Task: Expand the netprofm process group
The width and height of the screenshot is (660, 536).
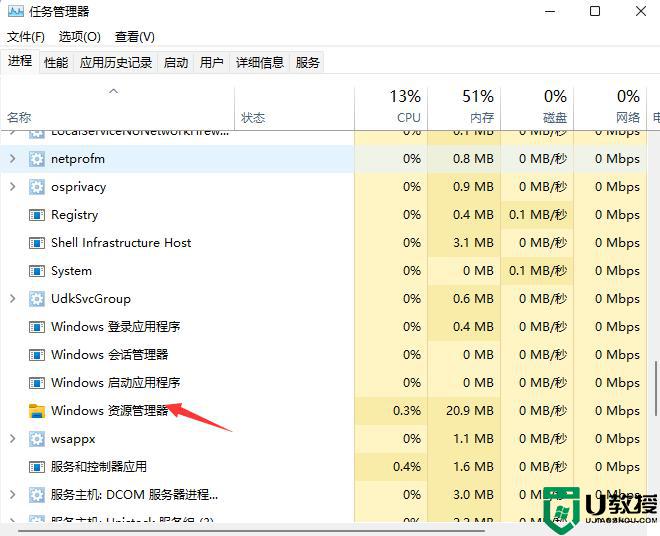Action: pyautogui.click(x=12, y=159)
